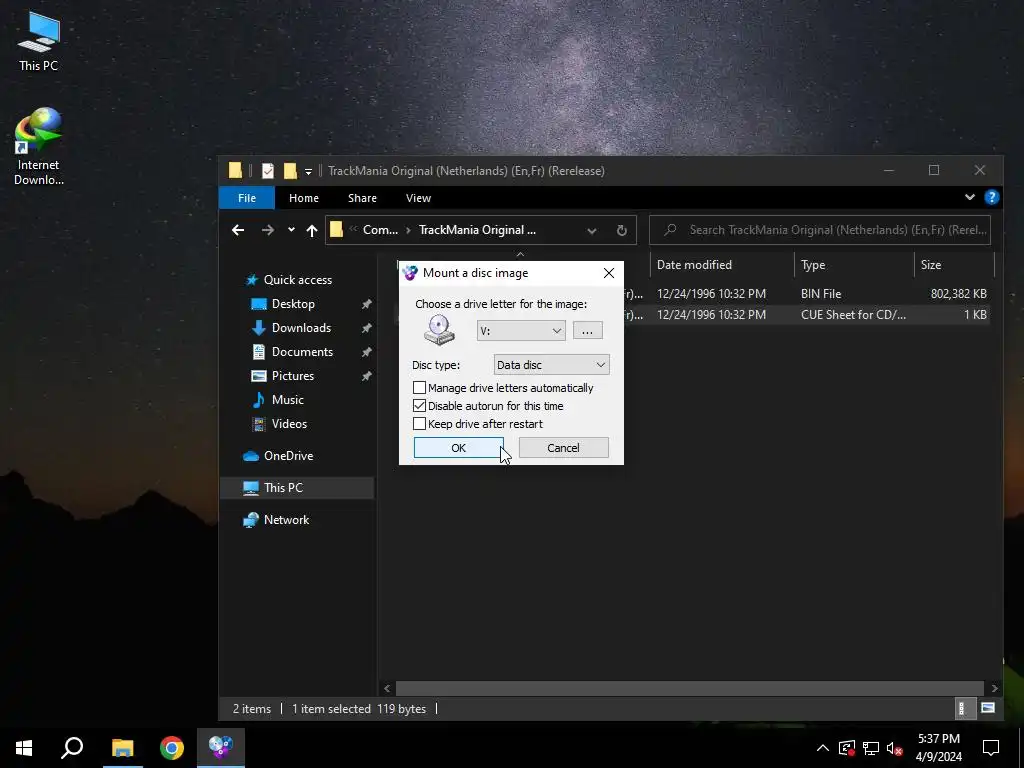
Task: Expand the Explorer ribbon chevron
Action: coord(970,197)
